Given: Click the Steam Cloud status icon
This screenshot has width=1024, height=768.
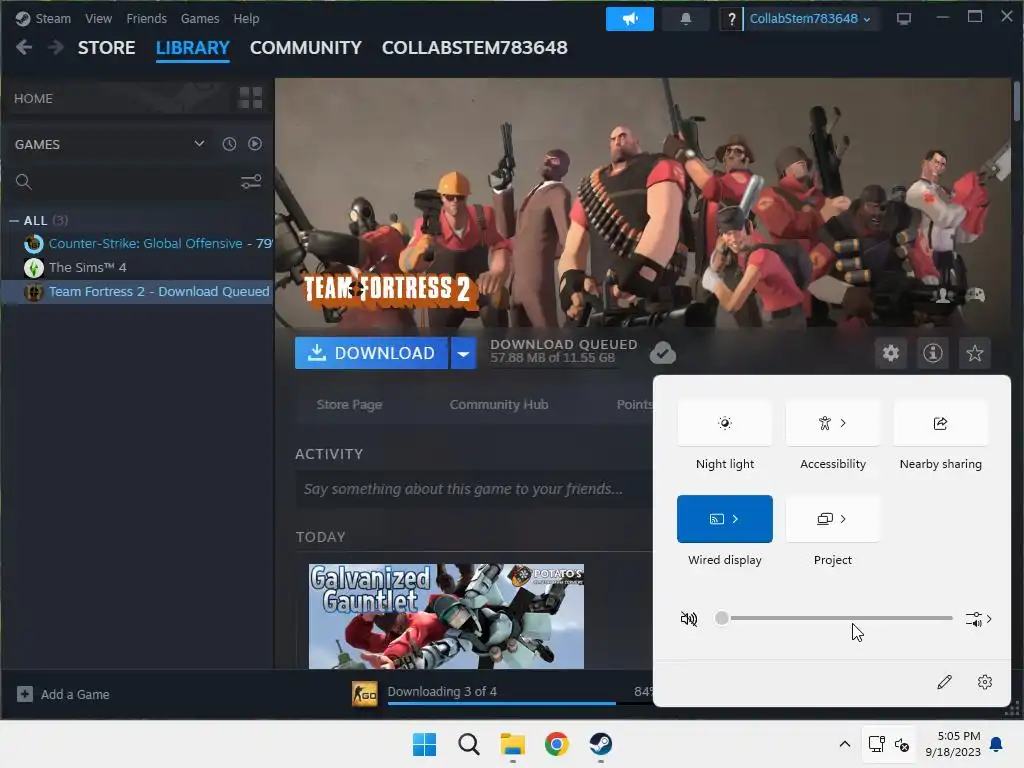Looking at the screenshot, I should [663, 353].
